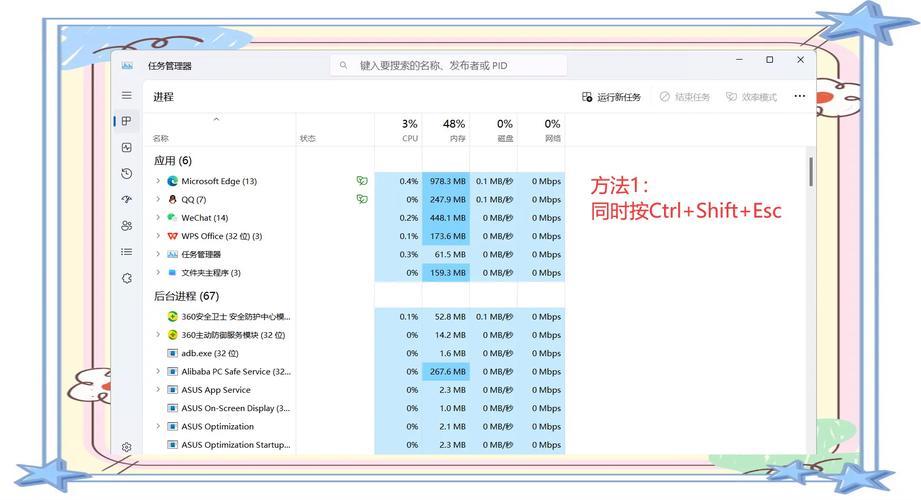Click the 运行新任务 button
Image resolution: width=921 pixels, height=500 pixels.
611,97
